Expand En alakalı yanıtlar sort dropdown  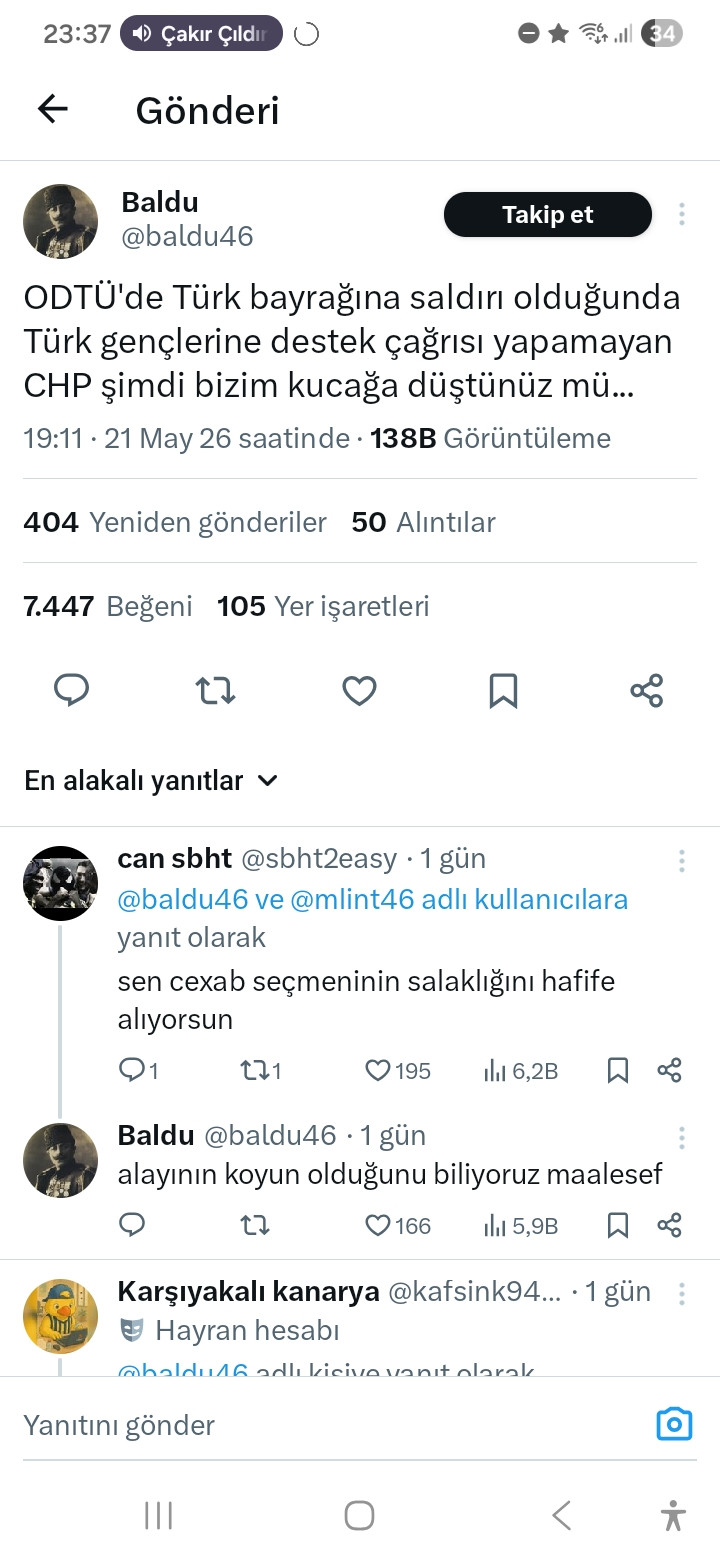click(x=150, y=781)
